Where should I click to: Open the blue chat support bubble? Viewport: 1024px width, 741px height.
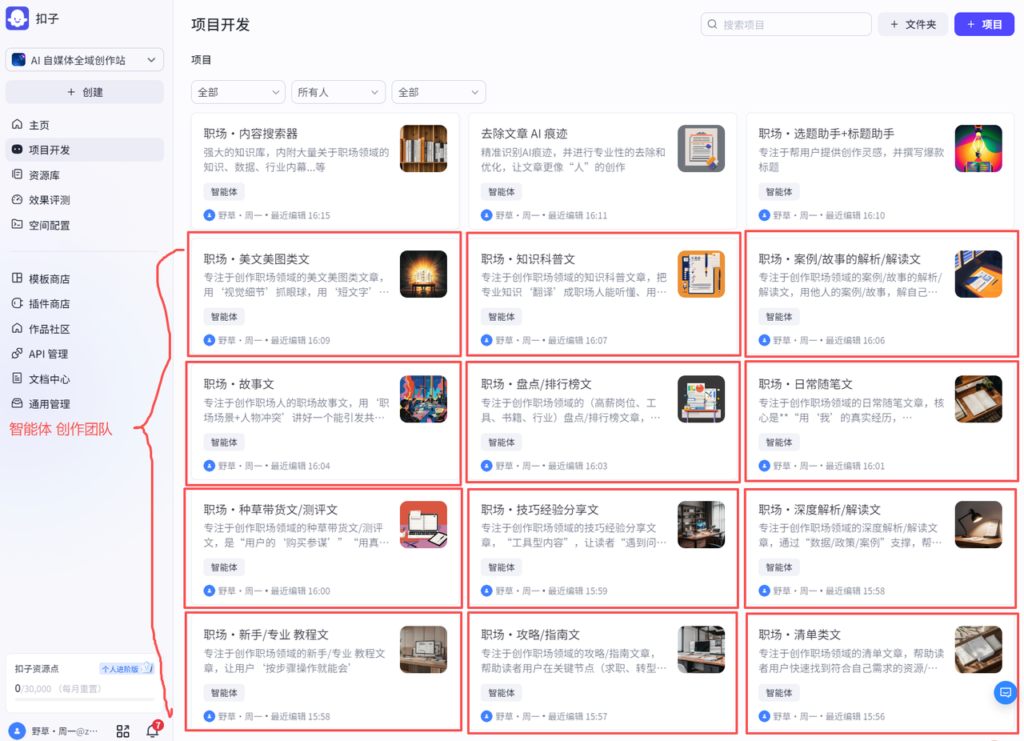[x=1003, y=692]
